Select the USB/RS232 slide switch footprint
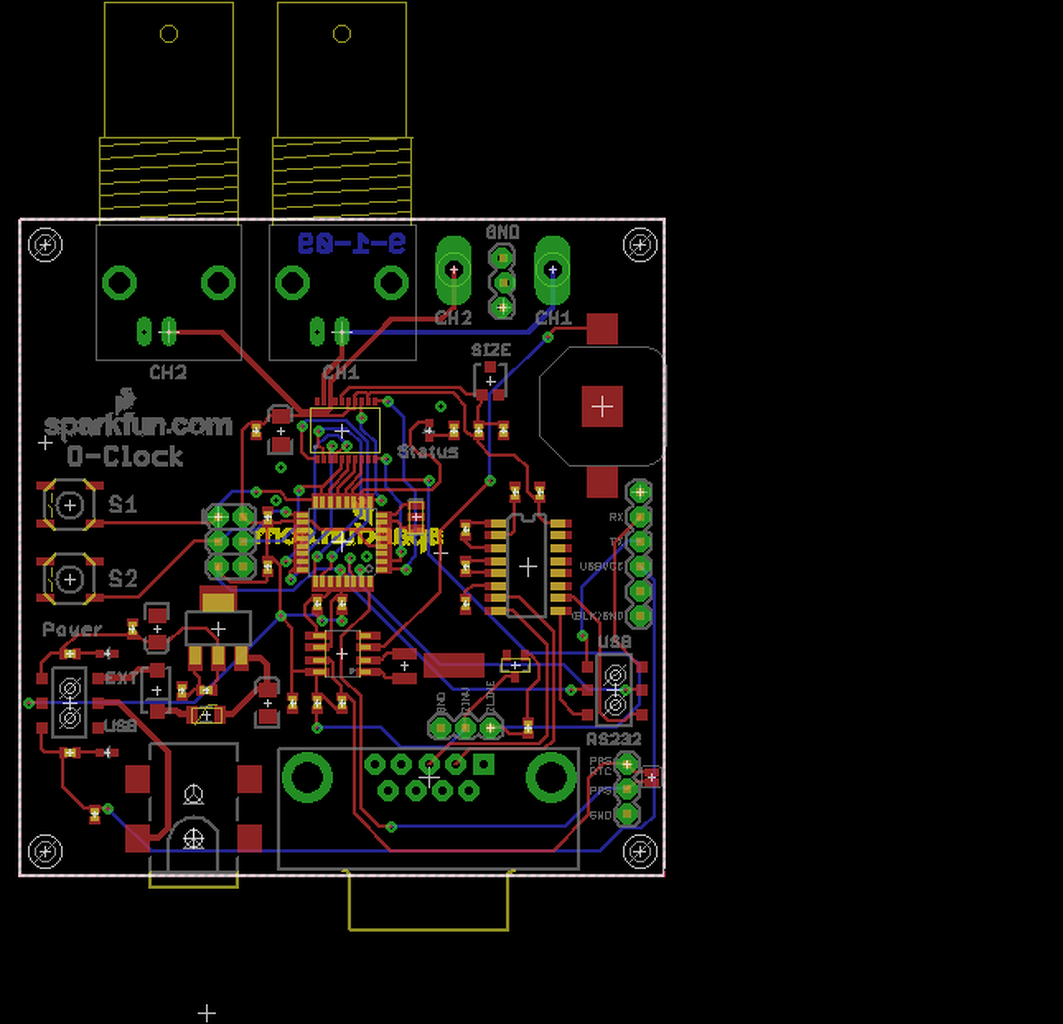The width and height of the screenshot is (1063, 1024). (x=615, y=690)
